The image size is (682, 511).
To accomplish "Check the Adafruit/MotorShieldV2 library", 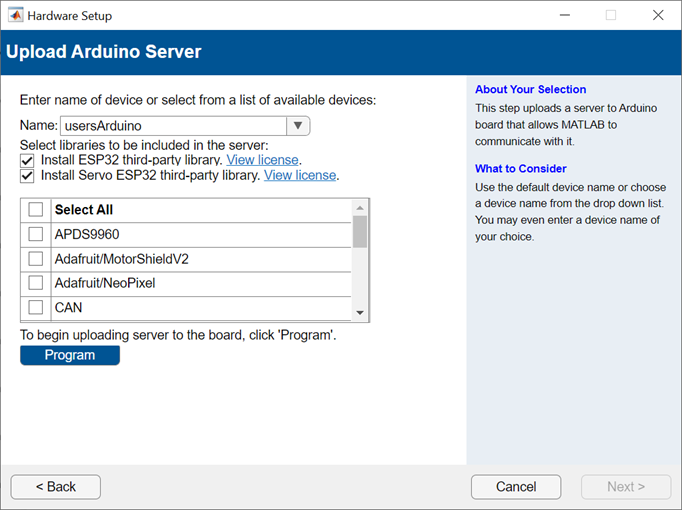I will pos(36,259).
